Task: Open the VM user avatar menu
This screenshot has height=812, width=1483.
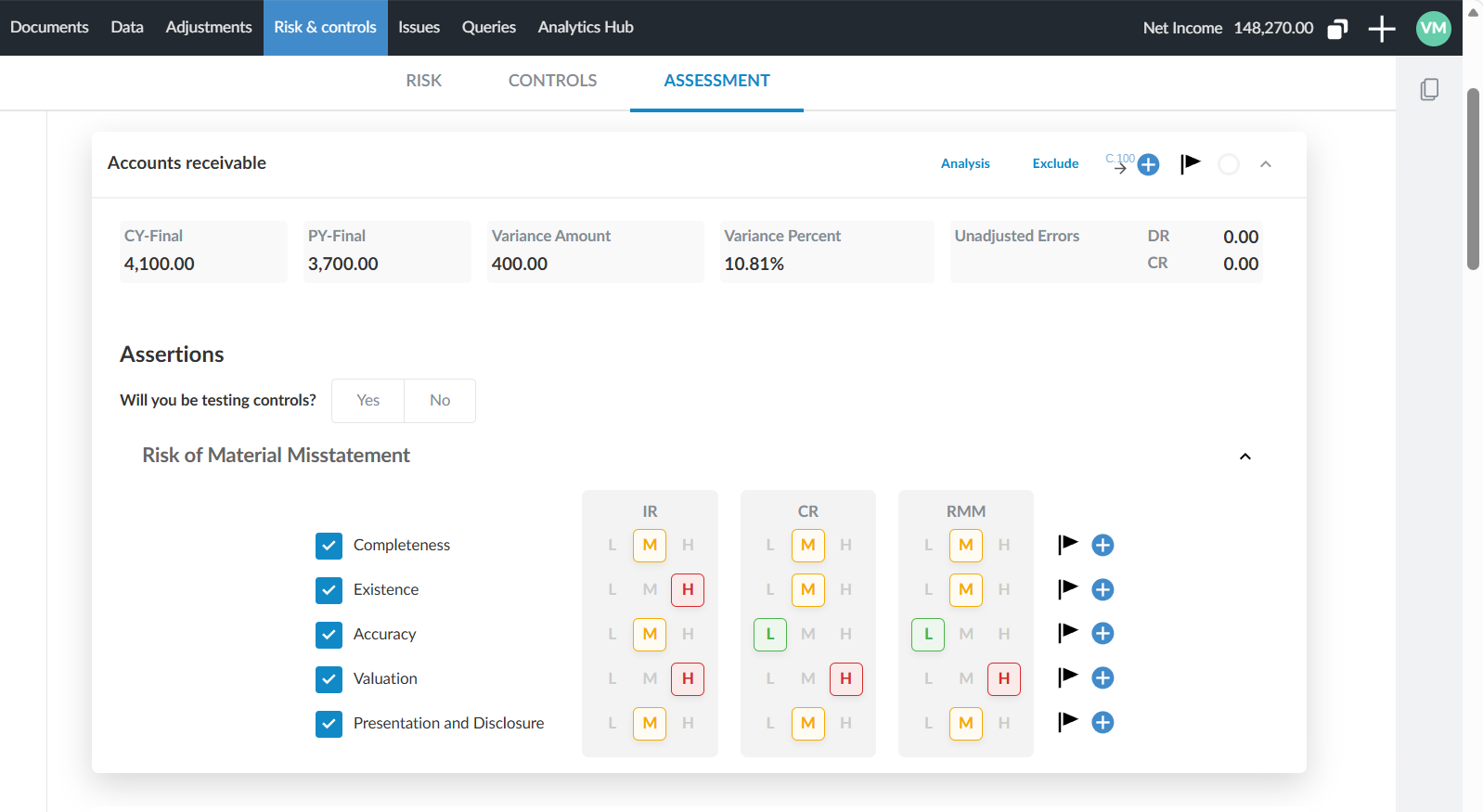Action: (1434, 28)
